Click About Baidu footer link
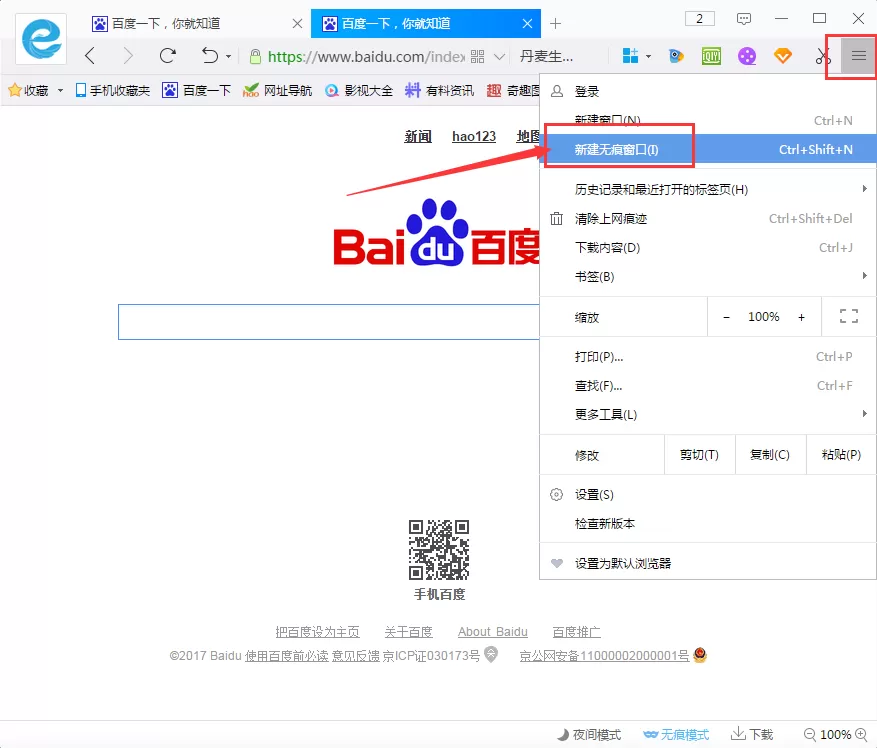The width and height of the screenshot is (877, 748). [x=493, y=632]
